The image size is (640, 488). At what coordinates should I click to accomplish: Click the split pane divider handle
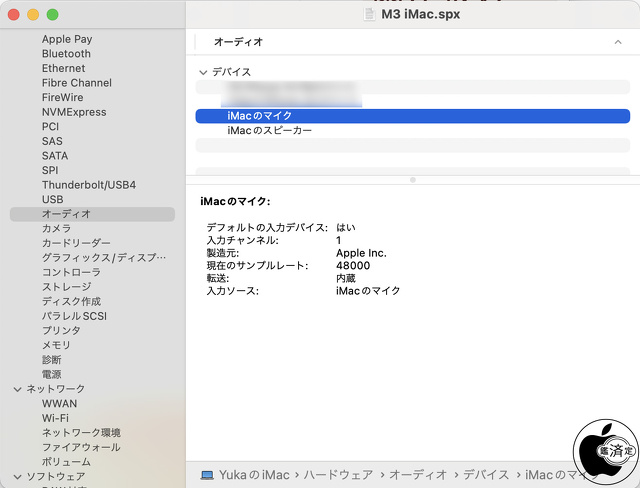tap(413, 180)
